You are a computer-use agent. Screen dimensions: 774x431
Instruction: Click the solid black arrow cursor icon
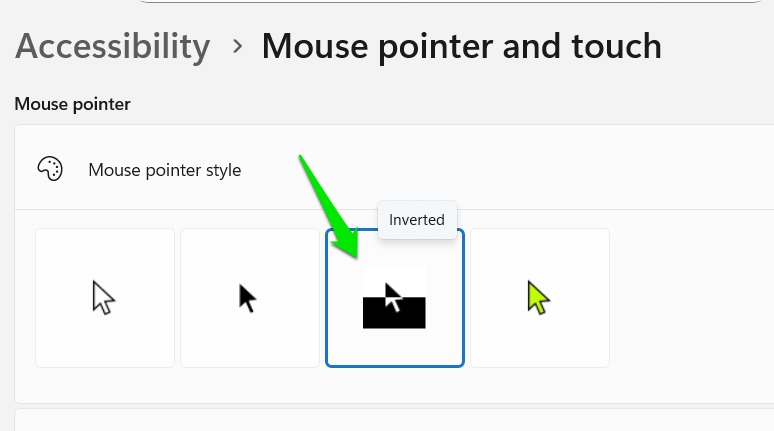coord(248,298)
